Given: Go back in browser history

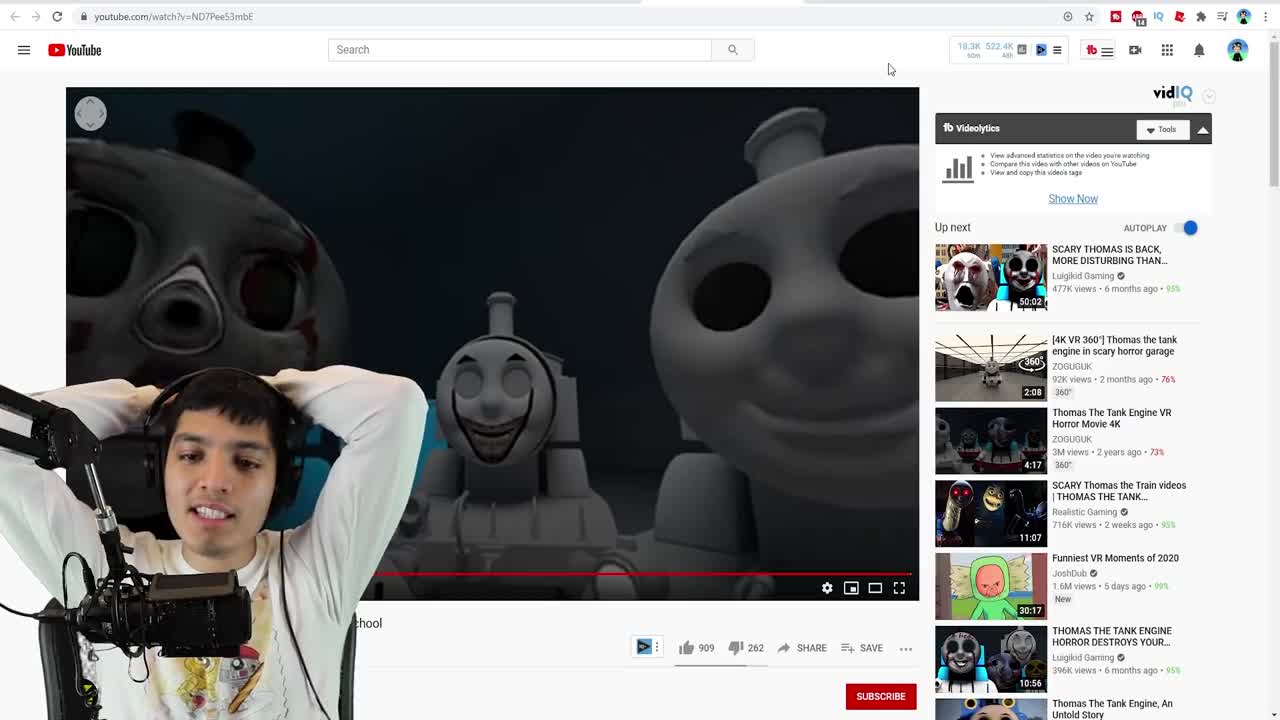Looking at the screenshot, I should 15,16.
